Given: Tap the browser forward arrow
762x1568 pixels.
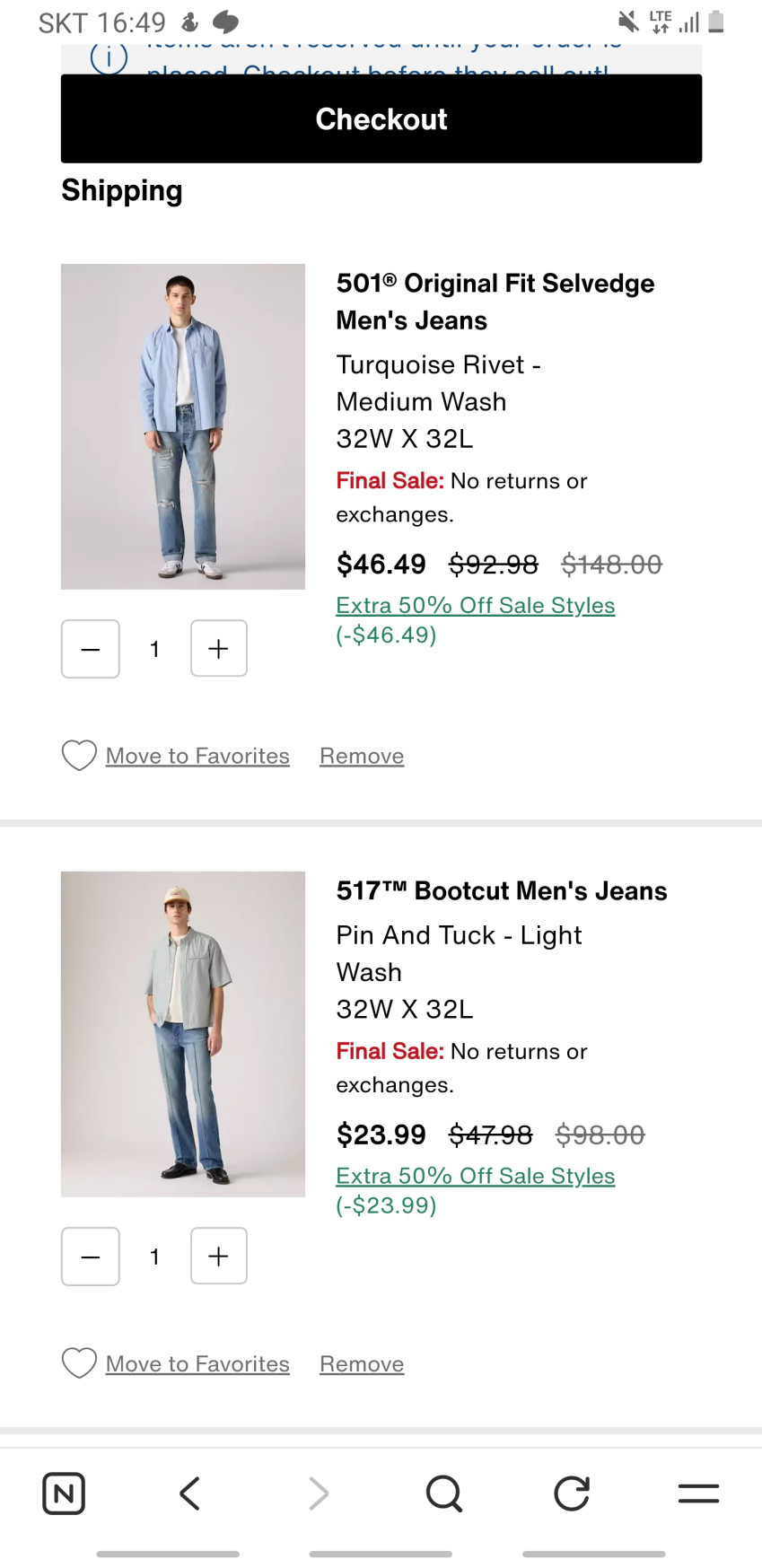Looking at the screenshot, I should tap(318, 1494).
